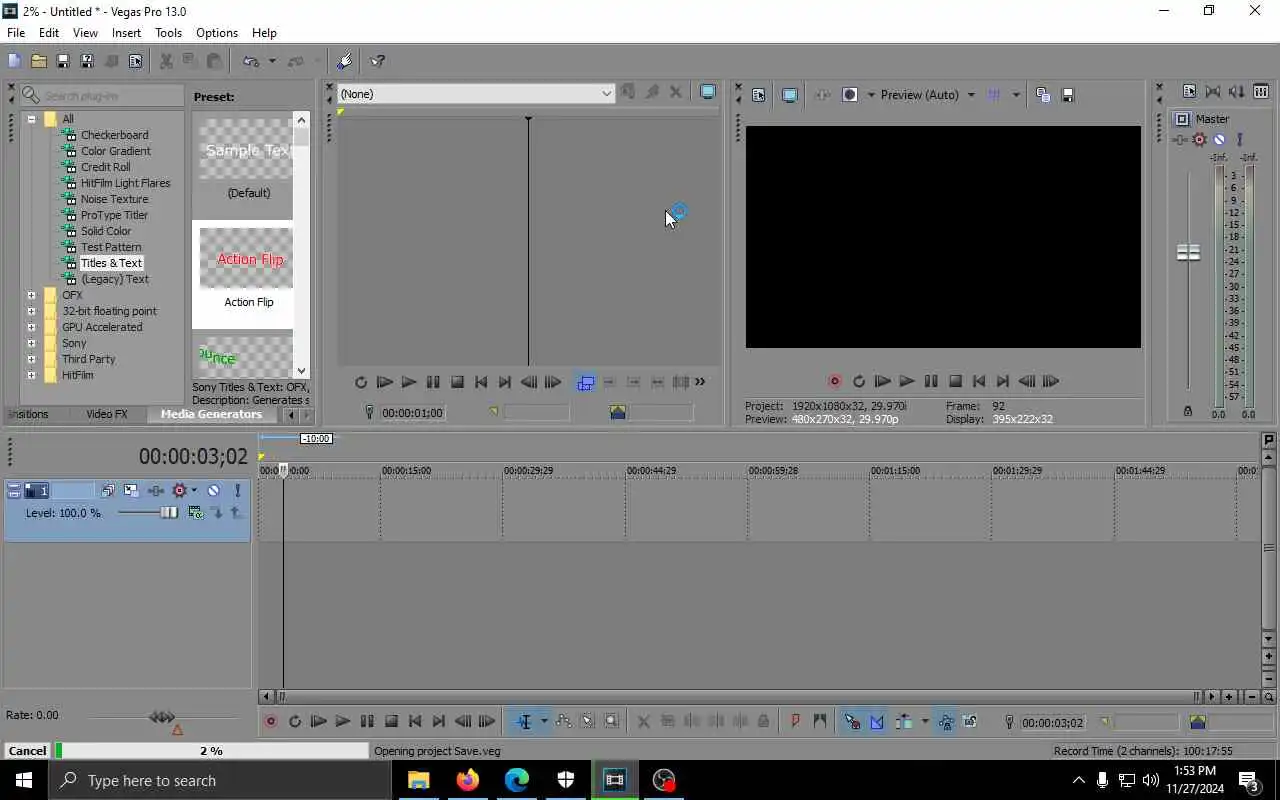Select the Normal Edit Tool in timeline toolbar
This screenshot has height=800, width=1280.
coord(524,721)
